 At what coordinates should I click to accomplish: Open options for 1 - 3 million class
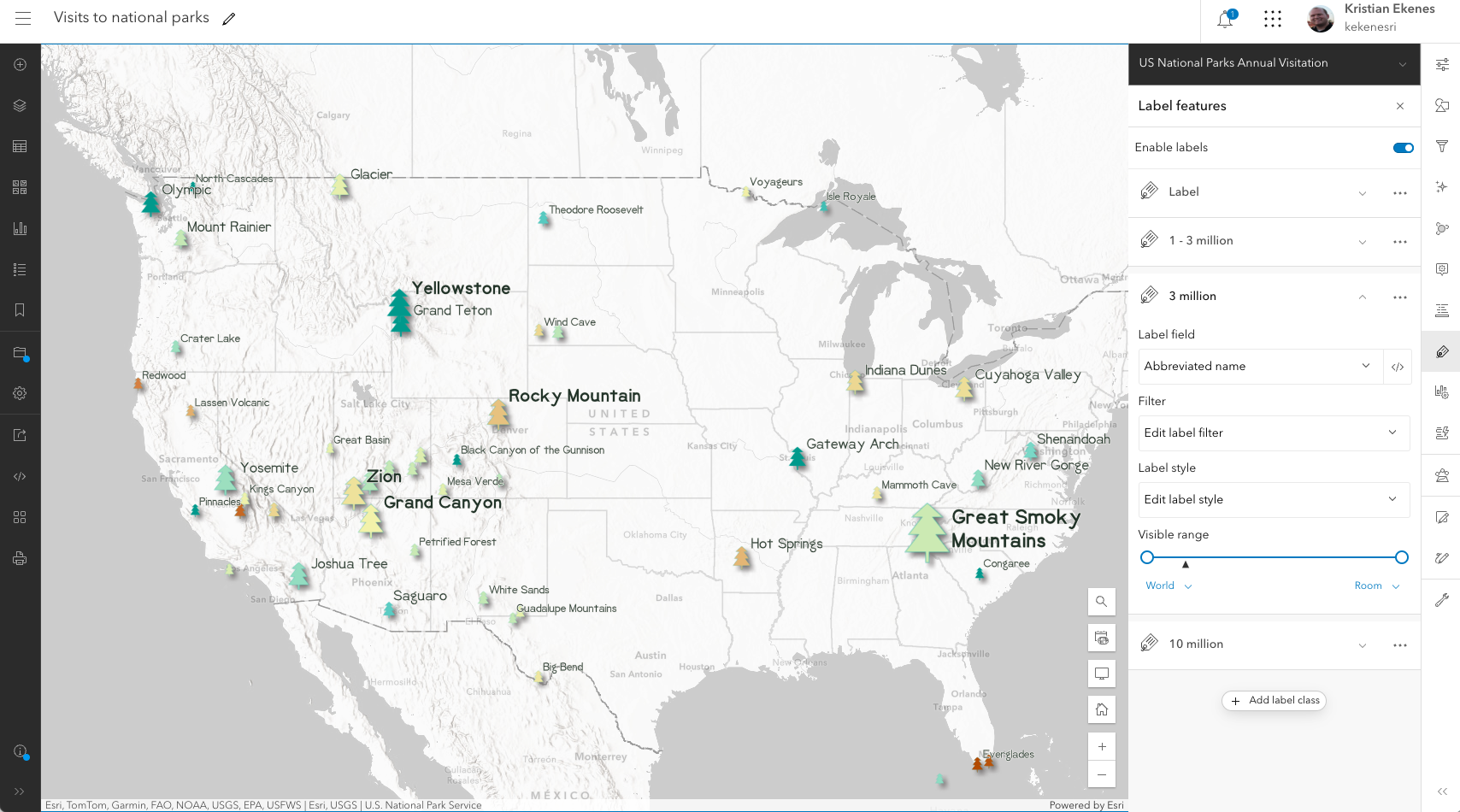[x=1400, y=242]
